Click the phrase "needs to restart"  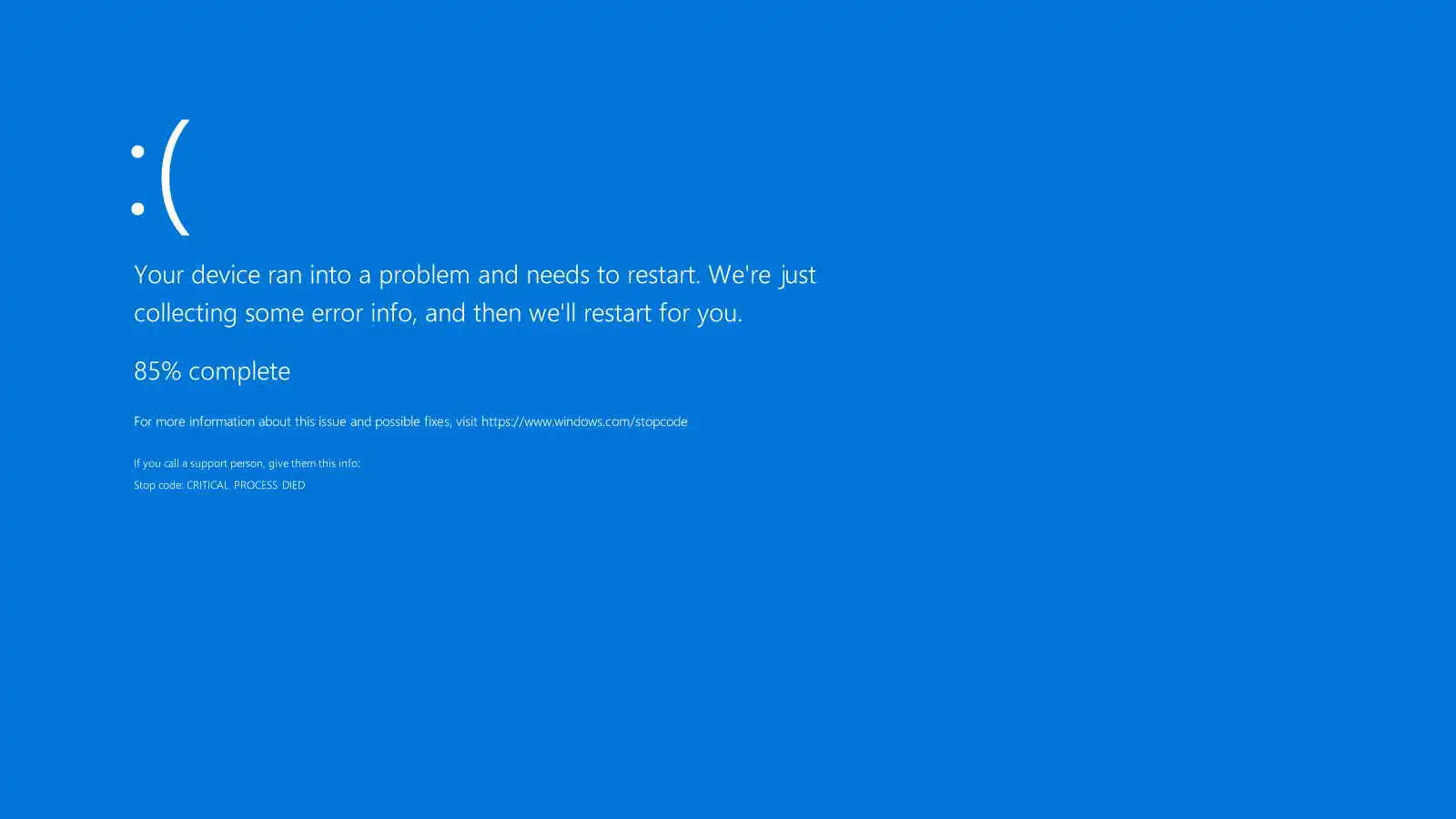coord(612,274)
